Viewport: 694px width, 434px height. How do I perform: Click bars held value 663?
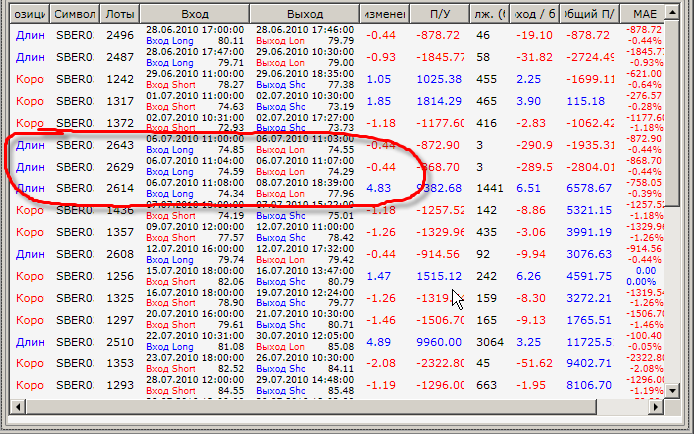486,385
